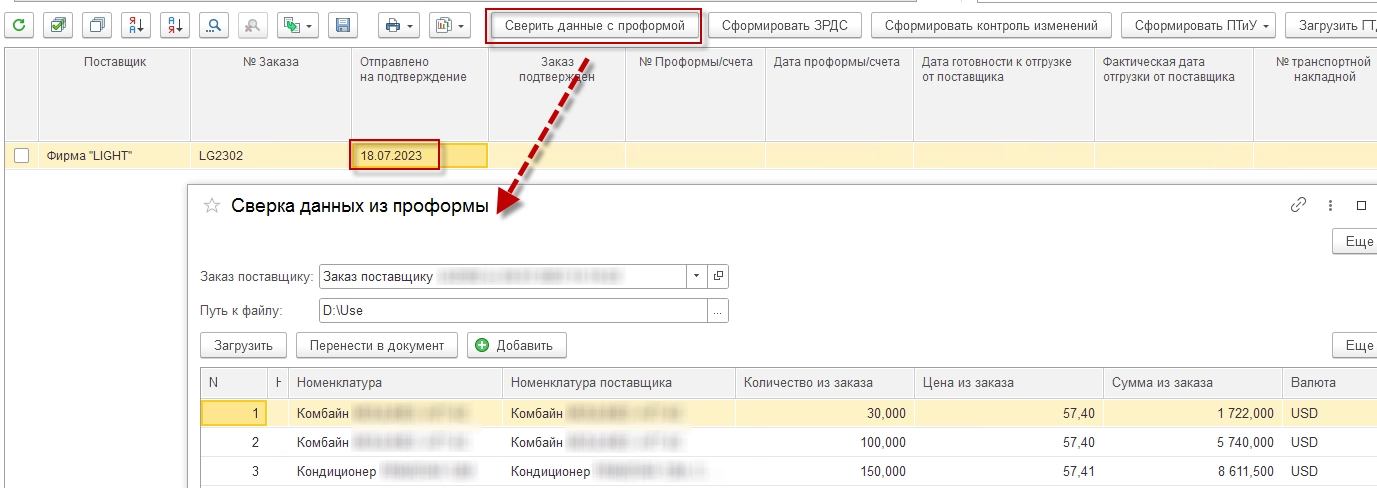Select row number 1 cell
Screen dimensions: 1377x488
click(x=234, y=413)
